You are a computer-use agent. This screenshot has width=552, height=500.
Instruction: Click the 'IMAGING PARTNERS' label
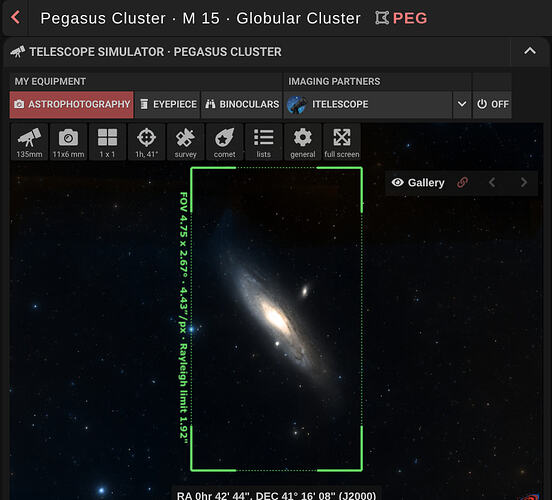334,81
